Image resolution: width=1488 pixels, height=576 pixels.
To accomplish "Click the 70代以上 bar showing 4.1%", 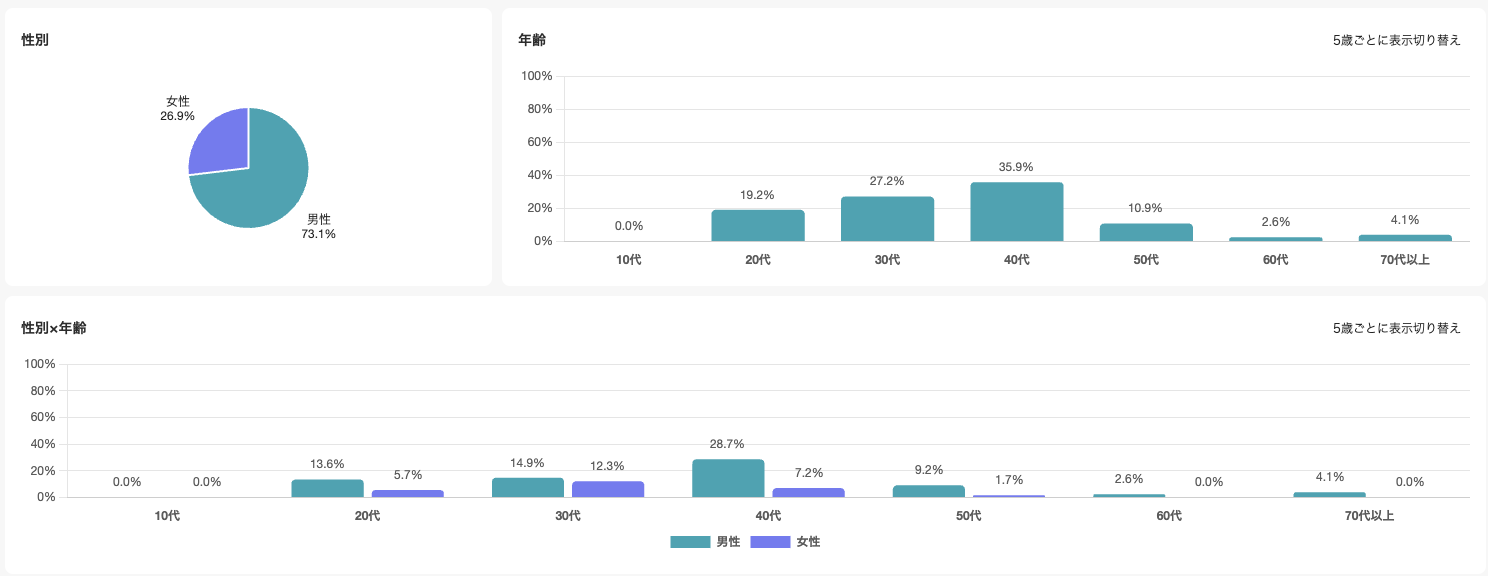I will pos(1403,237).
